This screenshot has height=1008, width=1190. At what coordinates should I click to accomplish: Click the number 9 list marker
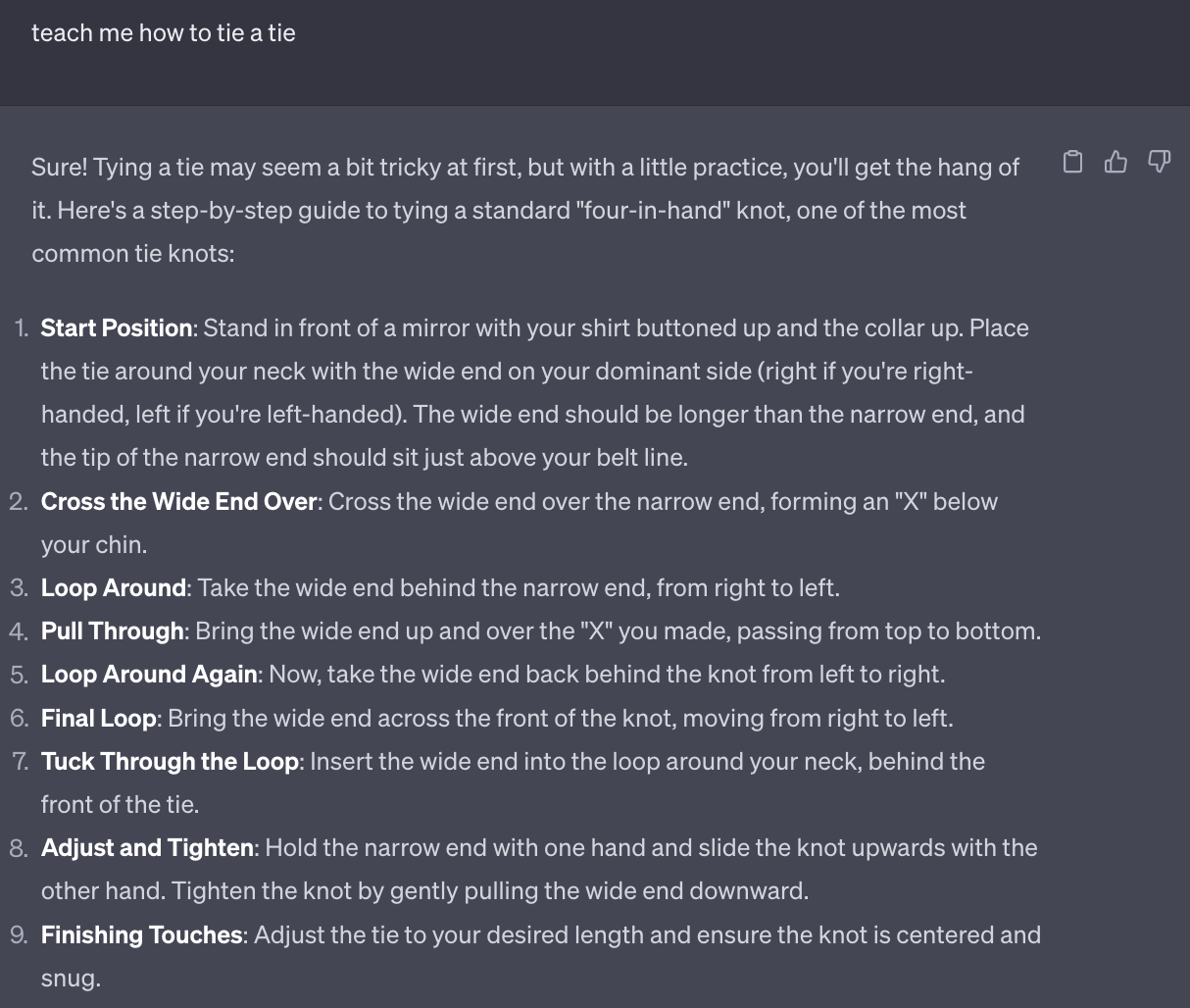pyautogui.click(x=19, y=935)
